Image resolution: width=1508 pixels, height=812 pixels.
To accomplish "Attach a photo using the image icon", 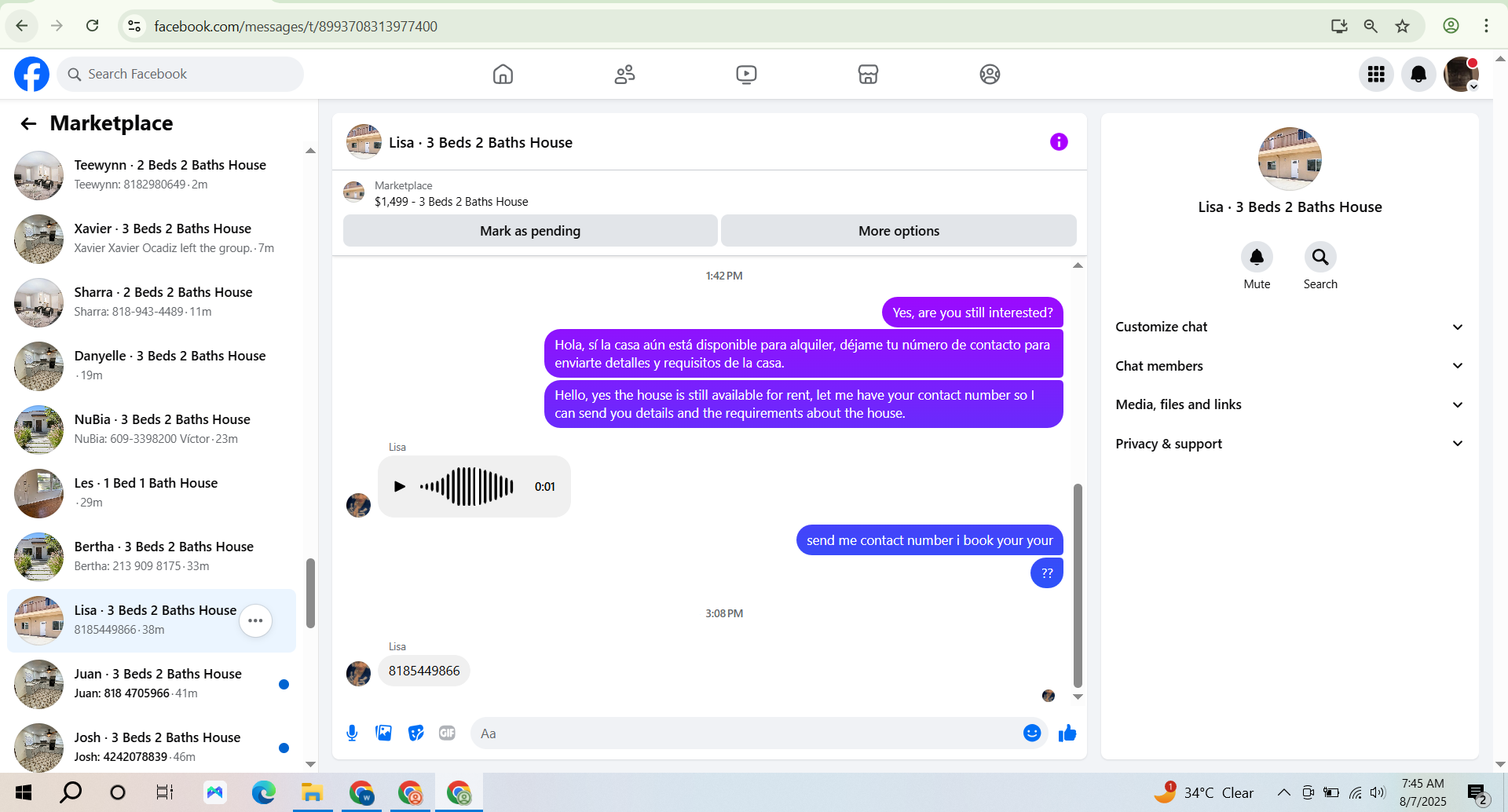I will 383,733.
